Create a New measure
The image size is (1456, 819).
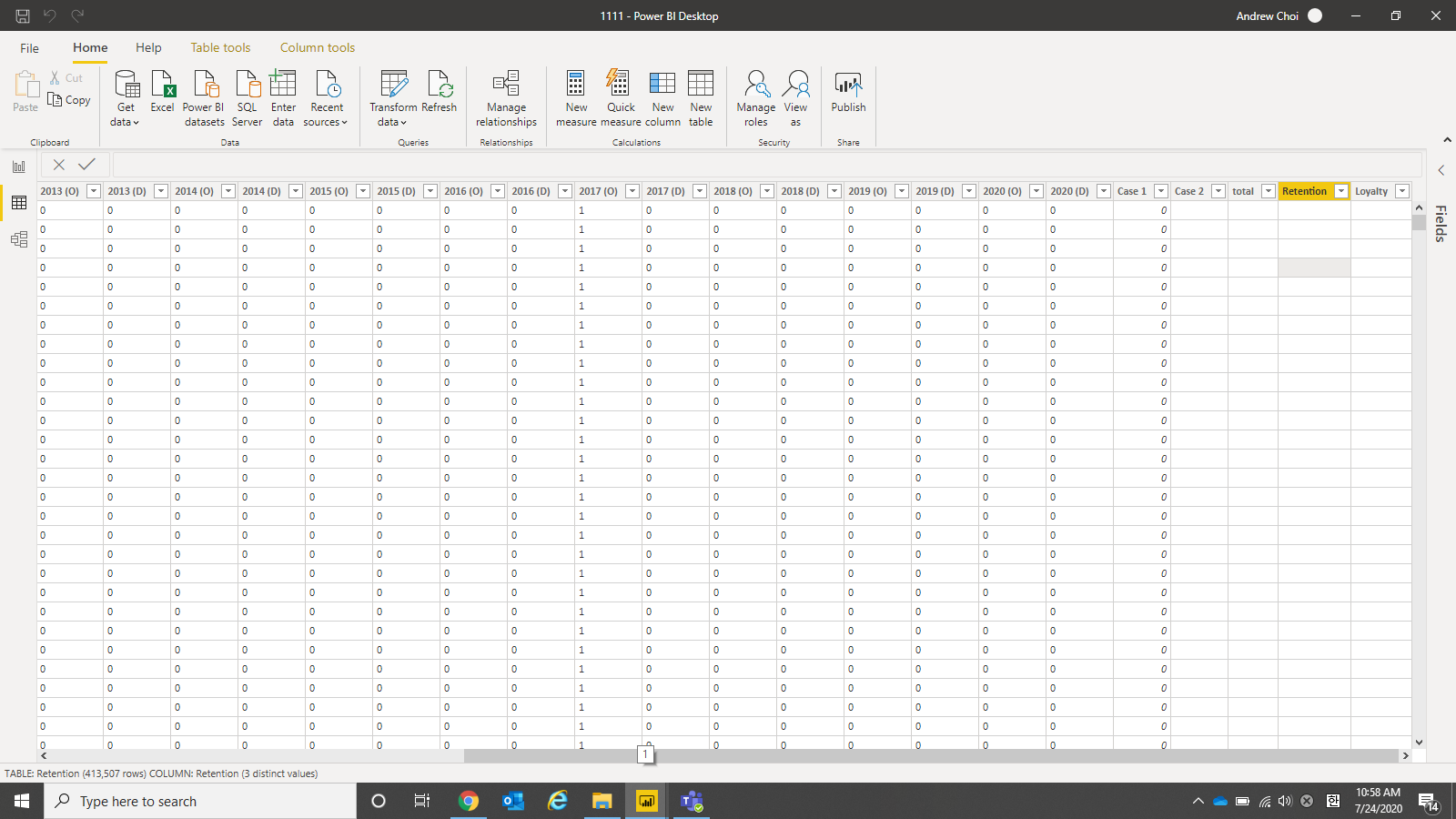click(x=576, y=98)
